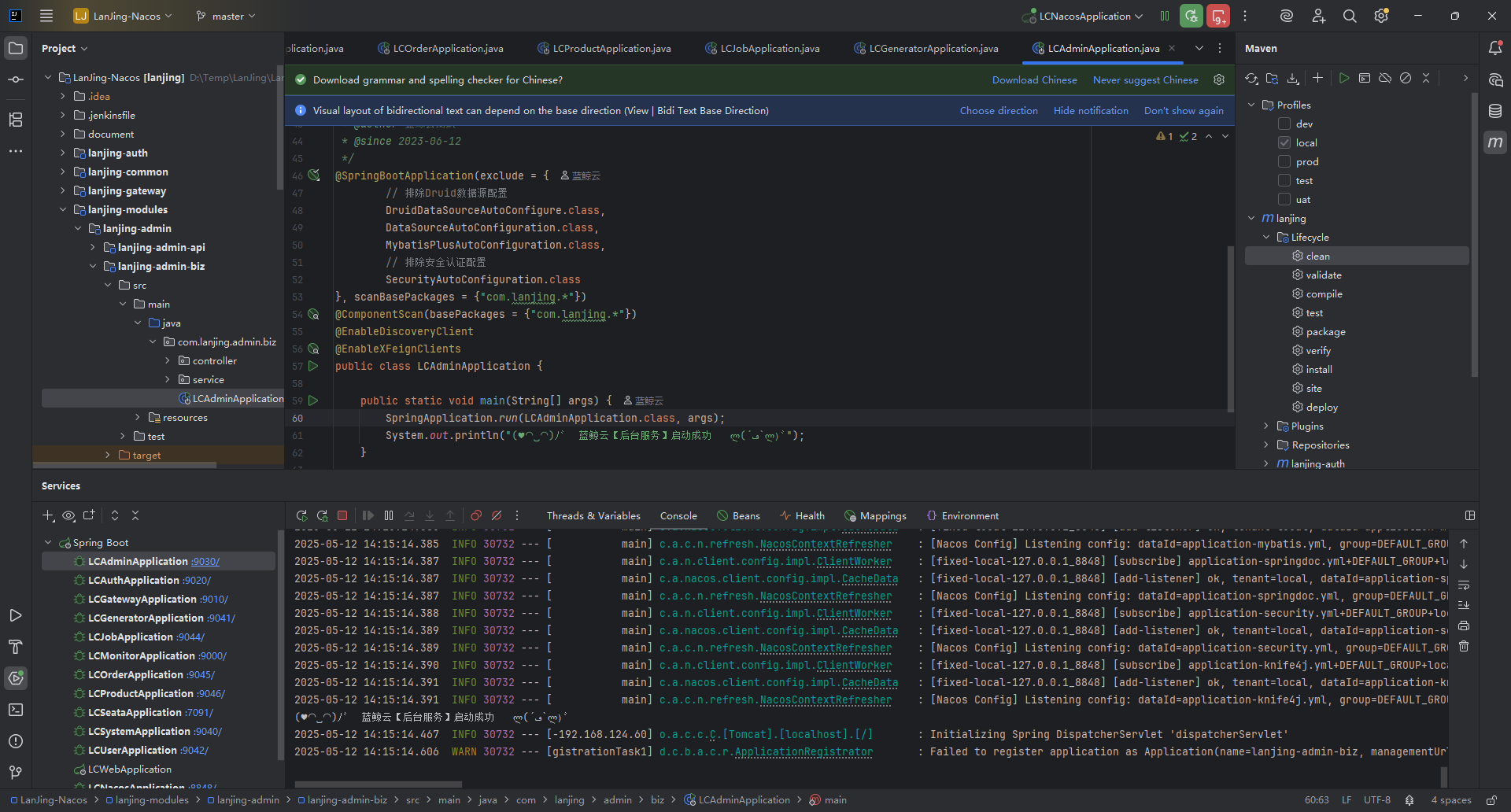The width and height of the screenshot is (1511, 812).
Task: Open IDE settings gear in title bar
Action: (x=1381, y=16)
